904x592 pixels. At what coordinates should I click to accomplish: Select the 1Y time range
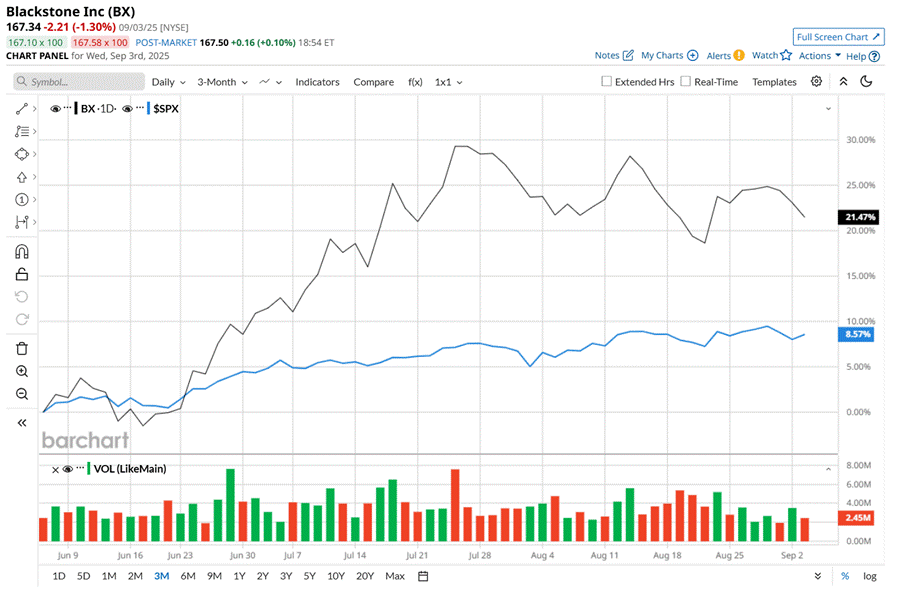pos(239,576)
